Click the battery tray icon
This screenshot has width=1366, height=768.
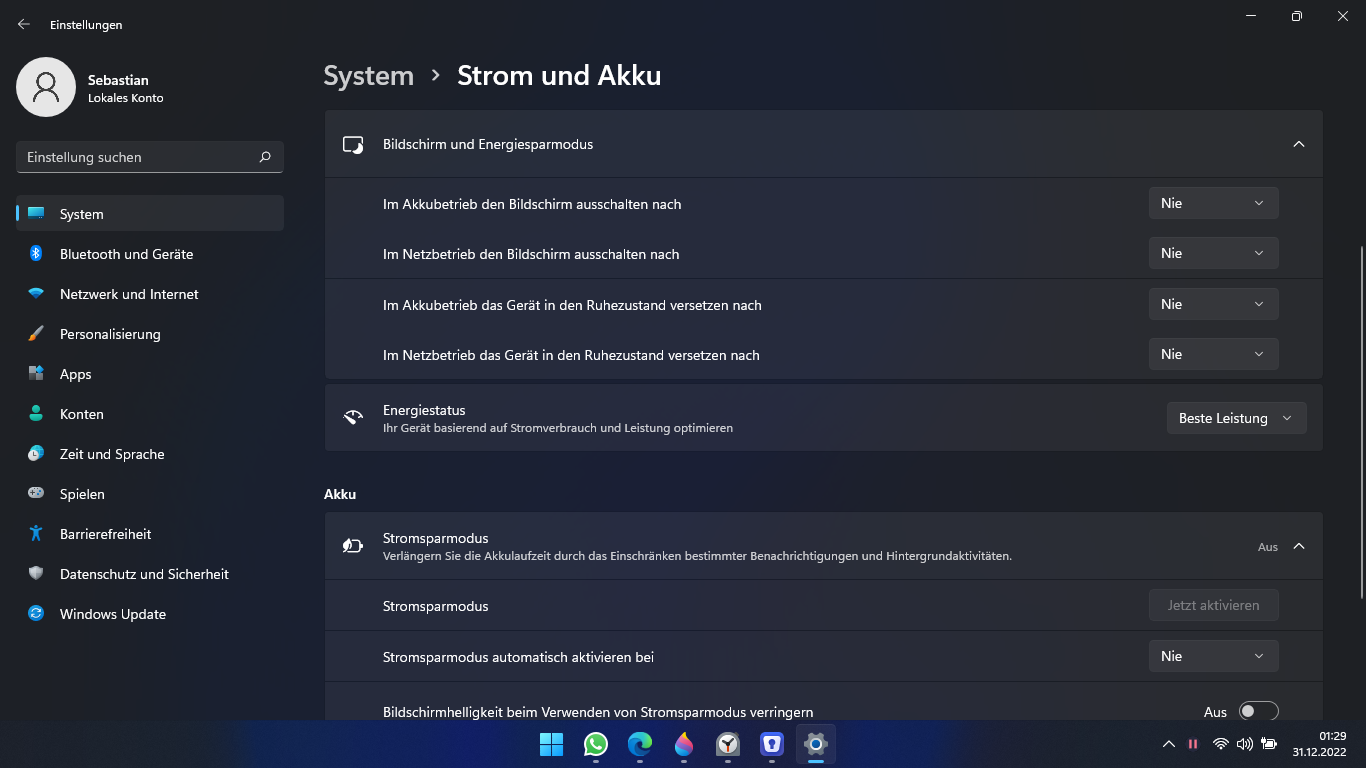pos(1269,744)
